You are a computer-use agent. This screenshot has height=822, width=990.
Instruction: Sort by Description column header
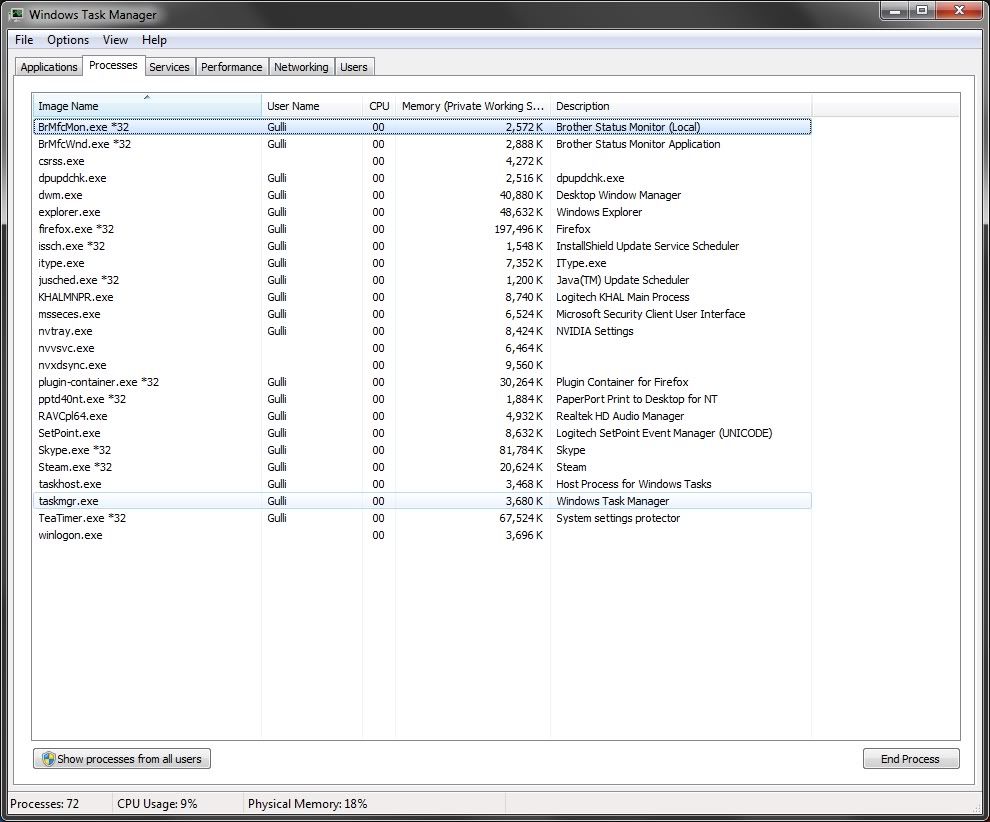[681, 105]
